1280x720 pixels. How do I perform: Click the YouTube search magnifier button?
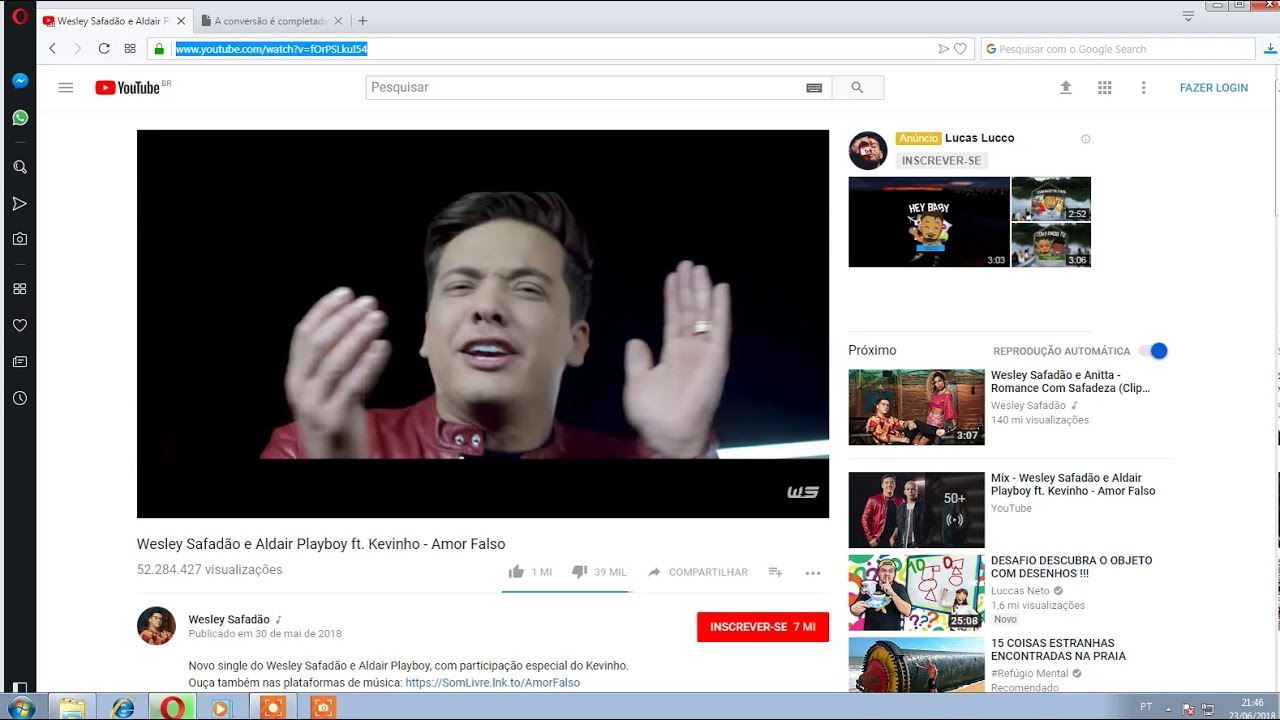857,88
